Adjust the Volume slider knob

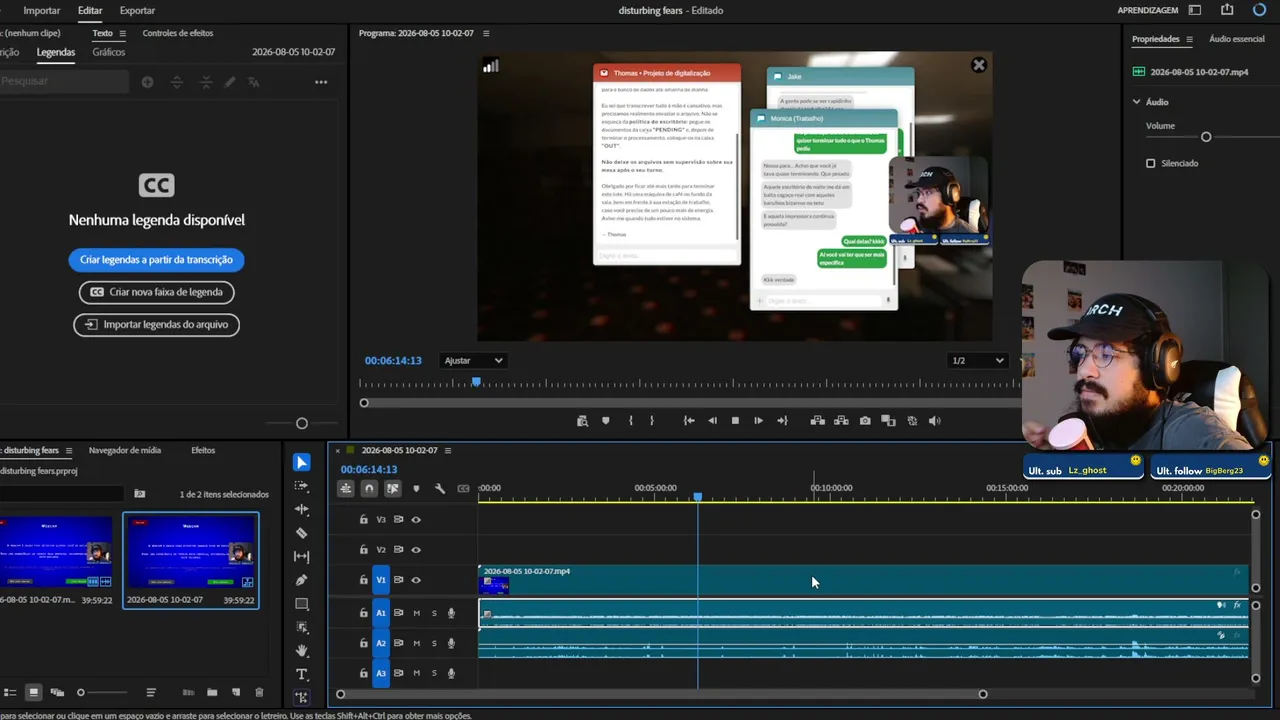point(1206,137)
